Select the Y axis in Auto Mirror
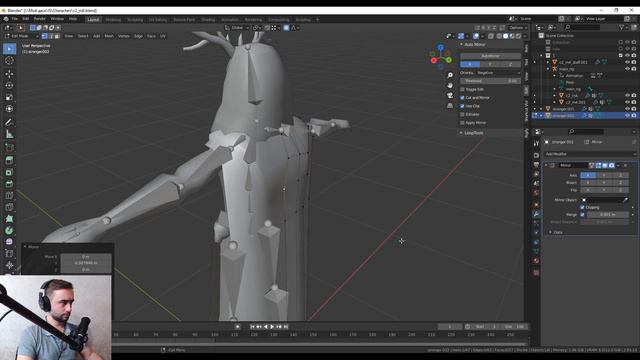Image resolution: width=640 pixels, height=360 pixels. coord(490,64)
